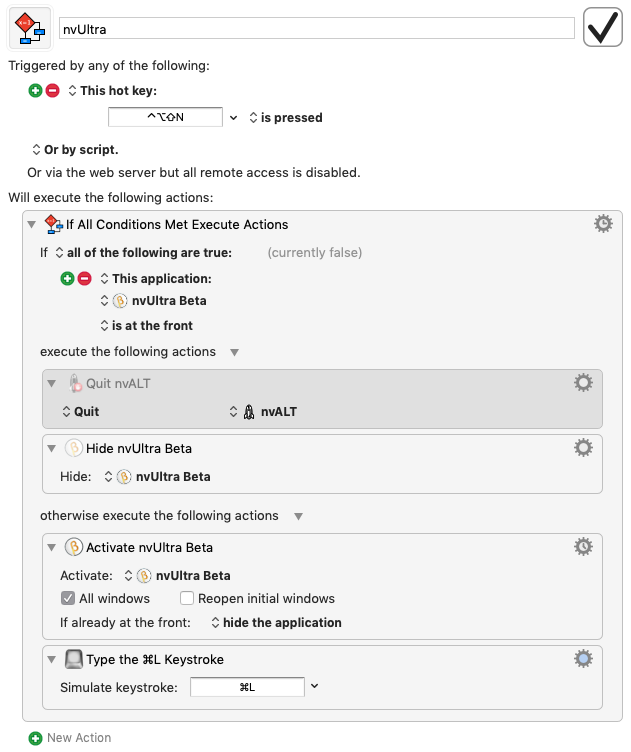Viewport: 631px width, 752px height.
Task: Collapse the Type the ⌘L Keystroke action
Action: [x=52, y=659]
